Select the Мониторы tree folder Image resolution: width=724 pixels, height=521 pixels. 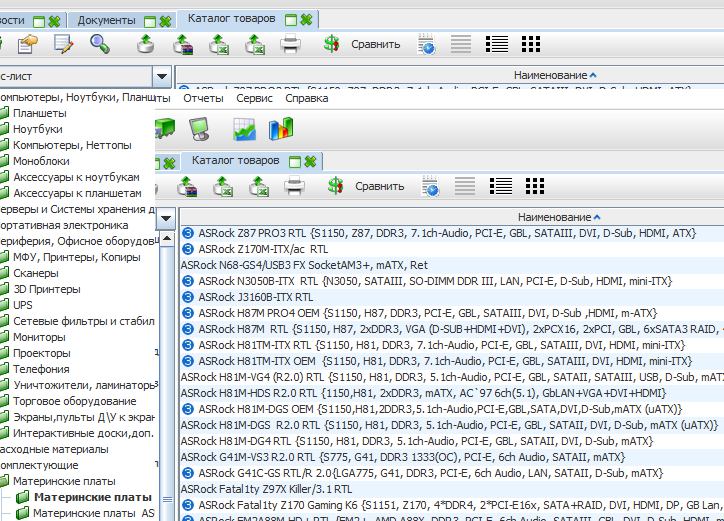click(39, 337)
